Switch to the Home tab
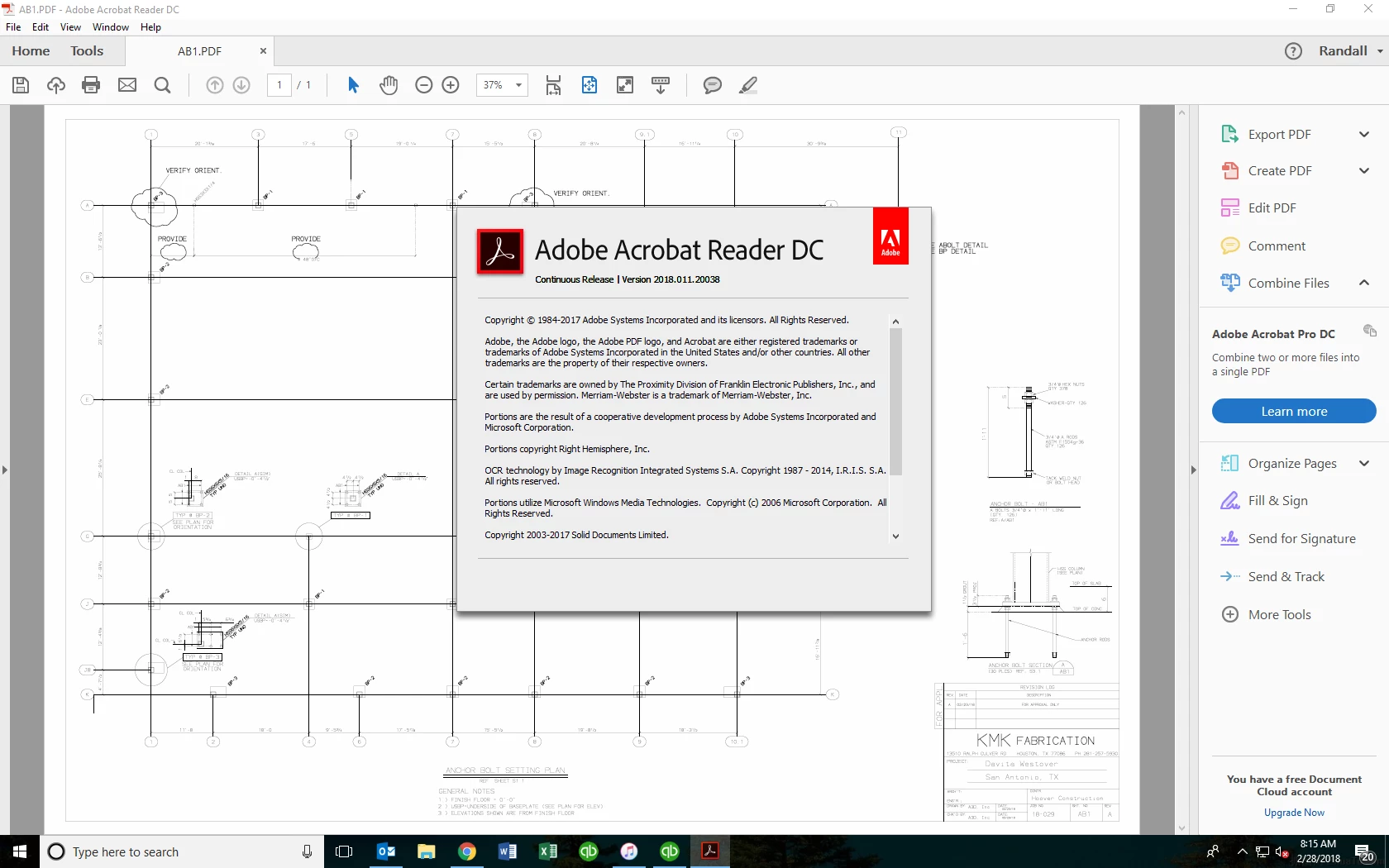Screen dimensions: 1389x868 click(x=31, y=51)
